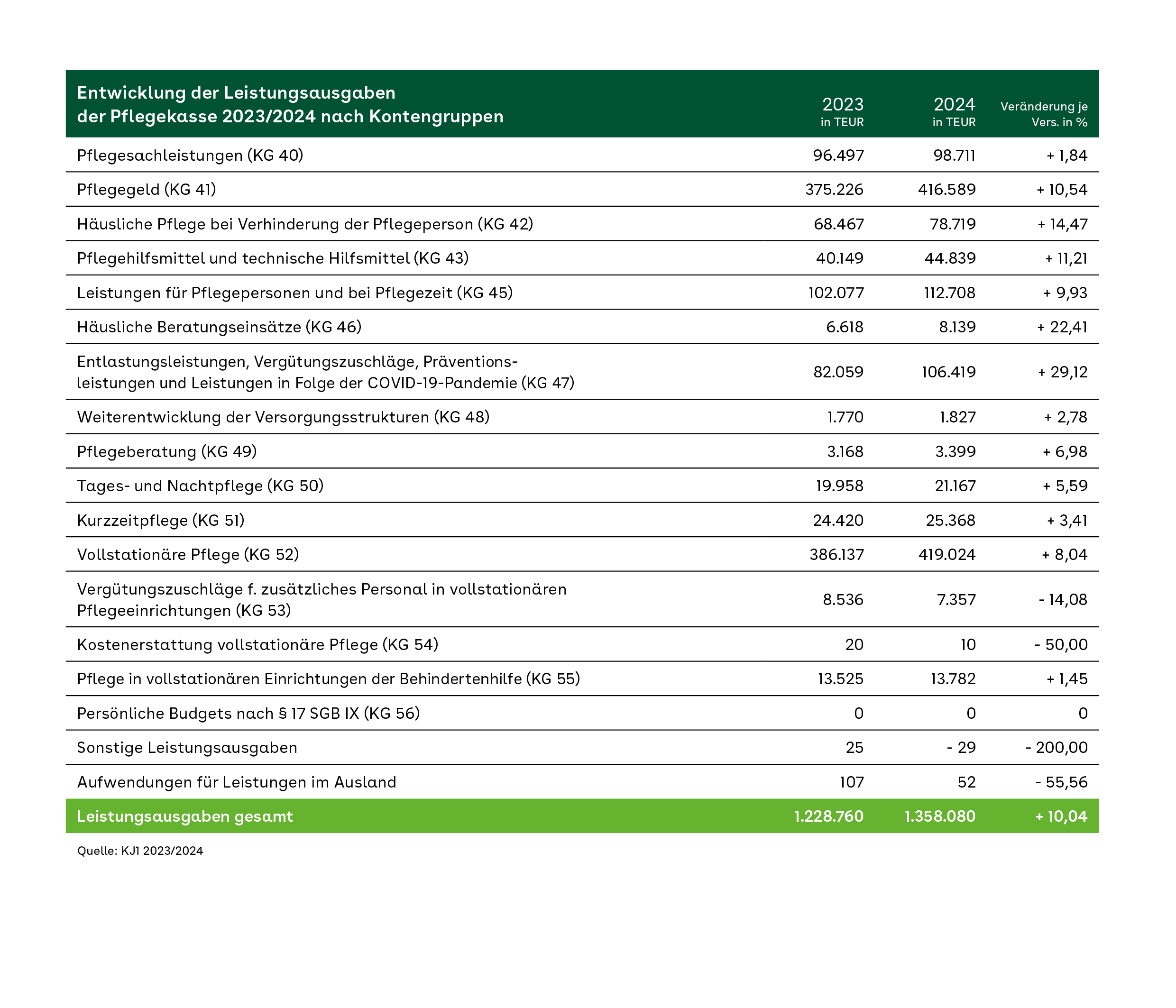Click the change value '+ 29,12'
The image size is (1176, 1008).
(x=1063, y=372)
